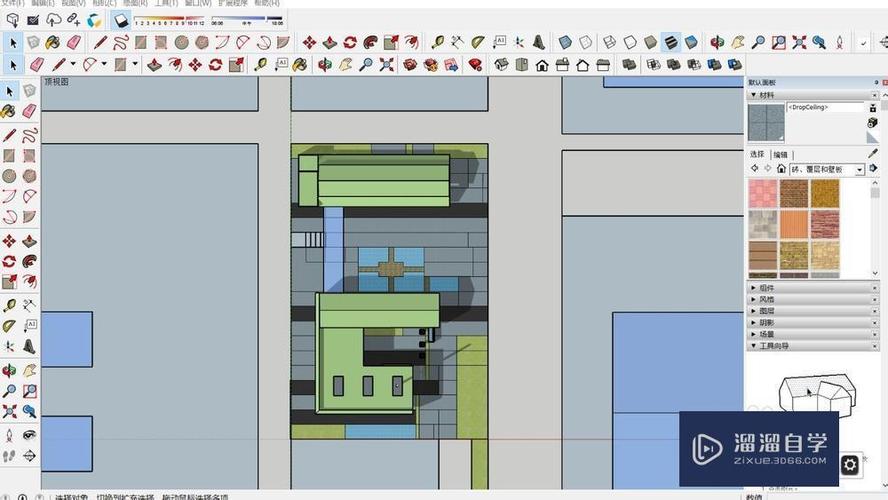Click the 顶视图 scene tab

point(56,82)
